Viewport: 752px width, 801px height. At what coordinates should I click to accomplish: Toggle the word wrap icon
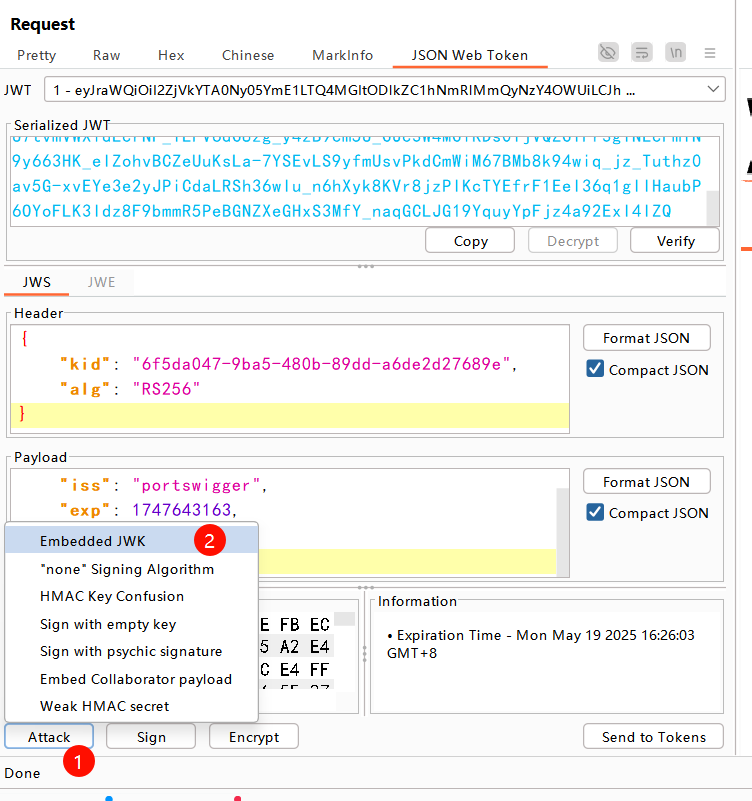coord(642,52)
